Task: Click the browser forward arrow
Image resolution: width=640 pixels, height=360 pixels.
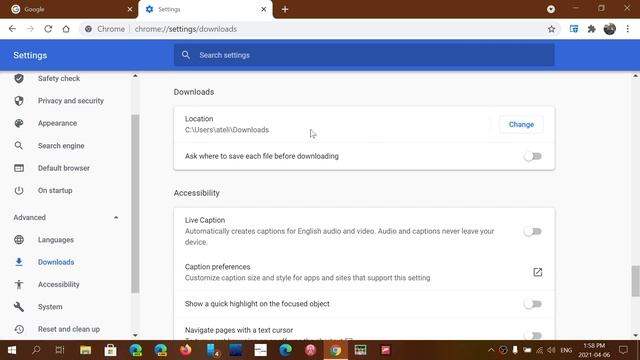Action: [30, 29]
